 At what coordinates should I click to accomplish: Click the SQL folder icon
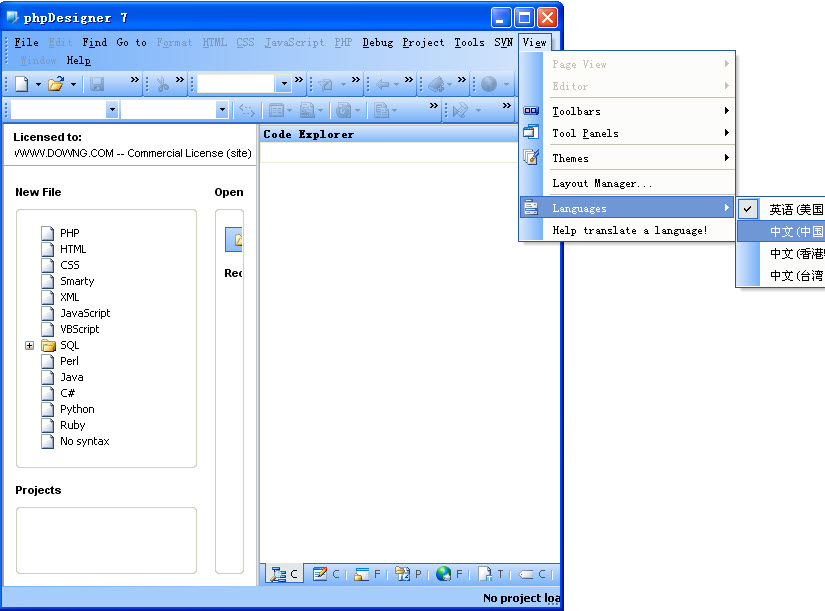pyautogui.click(x=48, y=345)
